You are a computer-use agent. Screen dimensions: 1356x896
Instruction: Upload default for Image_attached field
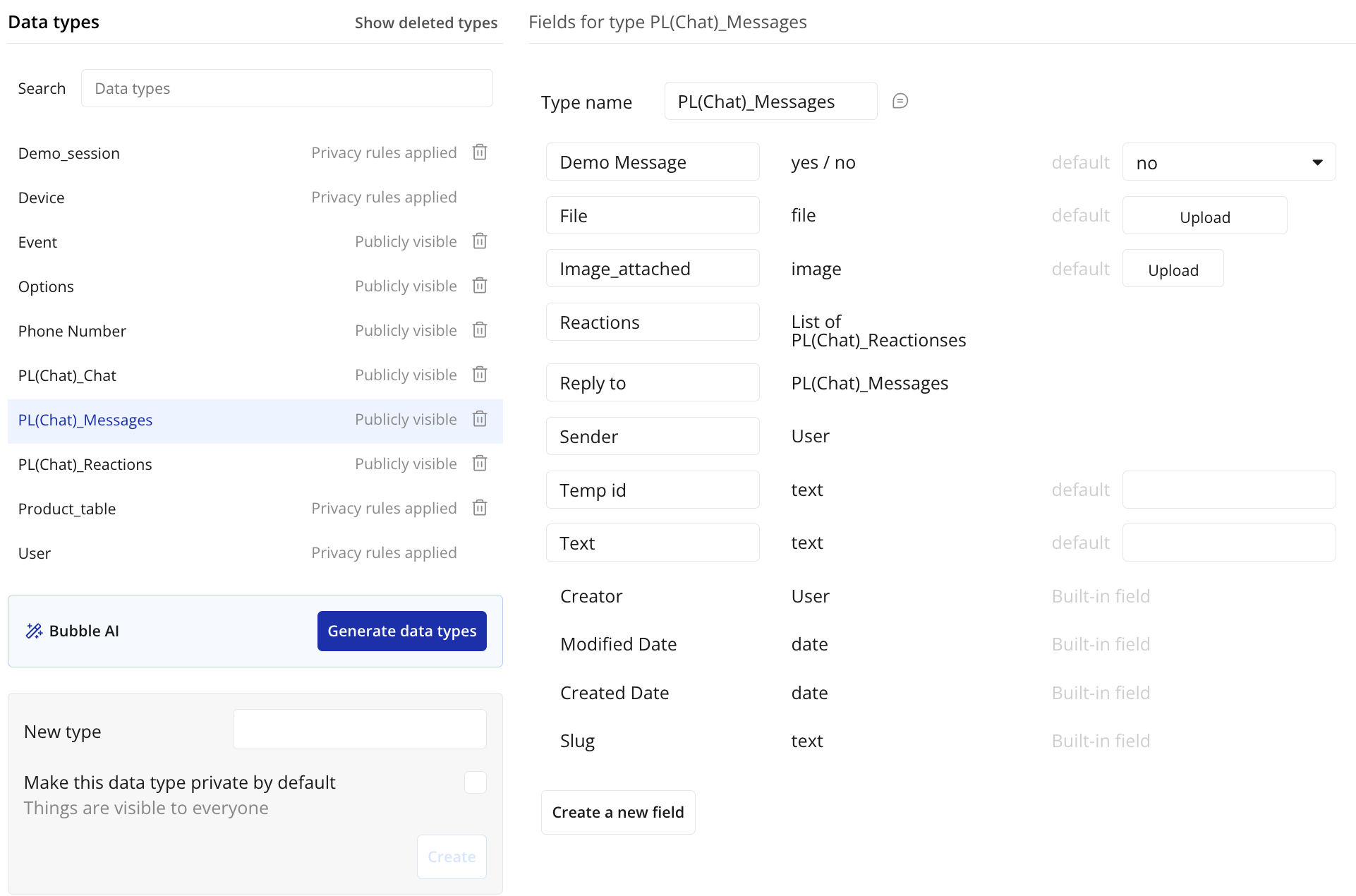coord(1172,270)
